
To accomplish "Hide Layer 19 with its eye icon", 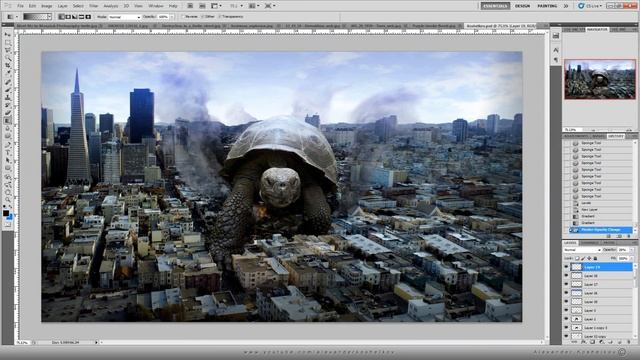I will (566, 267).
